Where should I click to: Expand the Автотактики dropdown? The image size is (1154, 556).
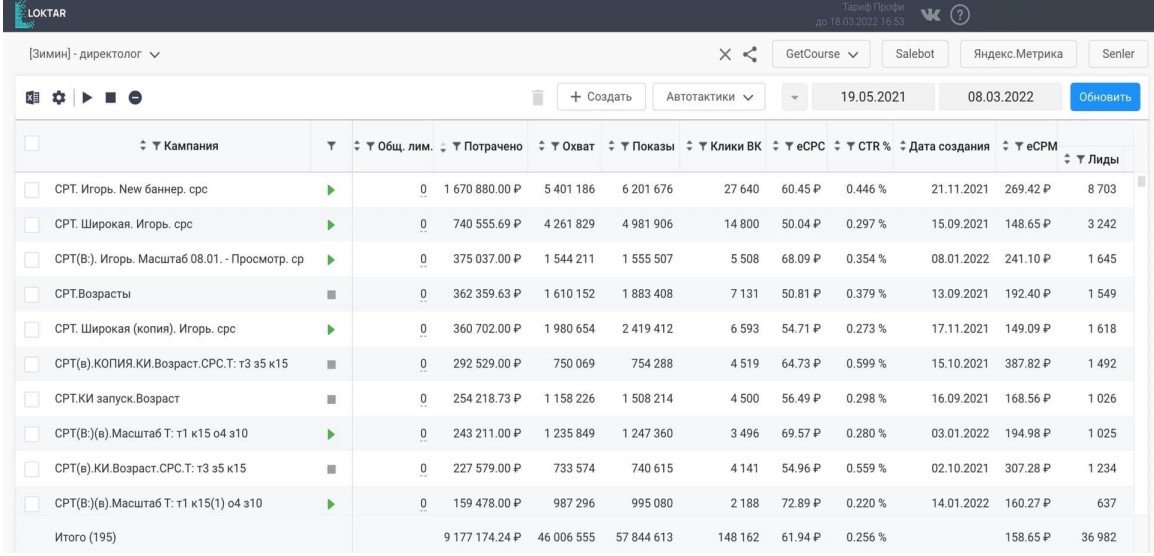(x=708, y=97)
